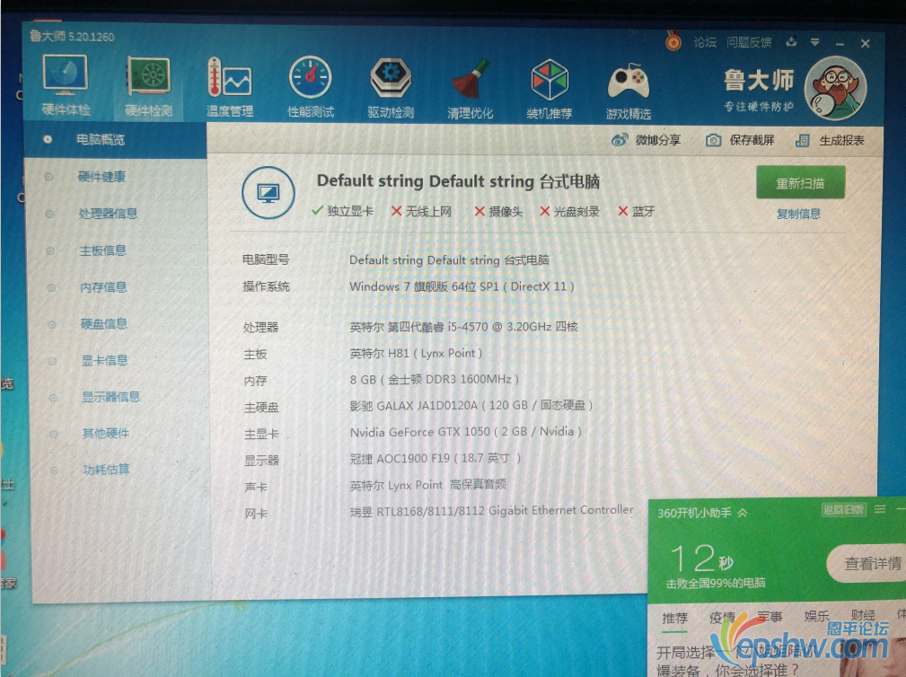This screenshot has height=677, width=906.
Task: Click the 光盘刻录 feature indicator
Action: click(570, 211)
